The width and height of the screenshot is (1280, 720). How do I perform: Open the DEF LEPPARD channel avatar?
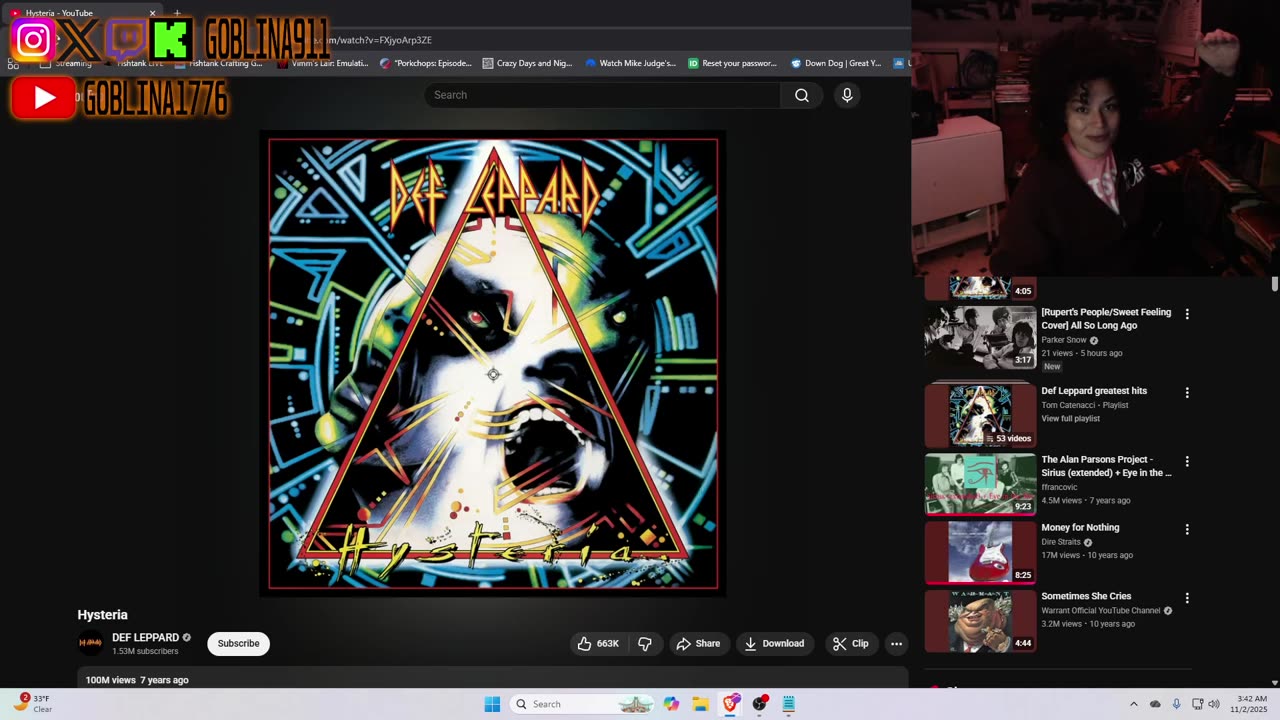(x=90, y=643)
